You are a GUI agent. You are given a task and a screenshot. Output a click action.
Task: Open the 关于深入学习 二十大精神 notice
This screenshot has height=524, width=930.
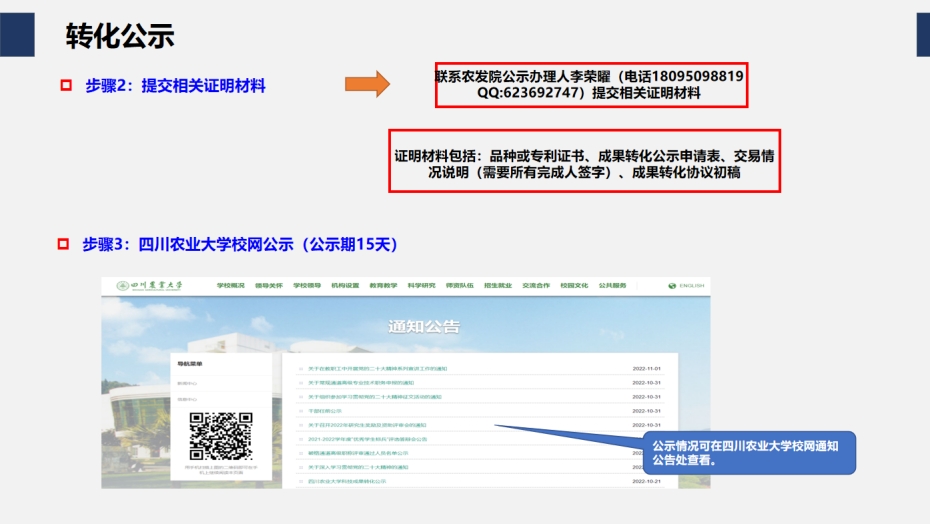358,467
